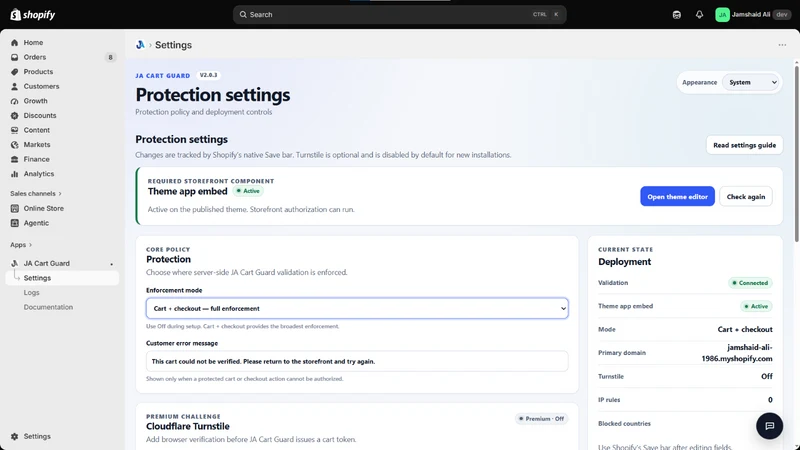Open the Home icon in sidebar
Screen dimensions: 800x450
(14, 43)
